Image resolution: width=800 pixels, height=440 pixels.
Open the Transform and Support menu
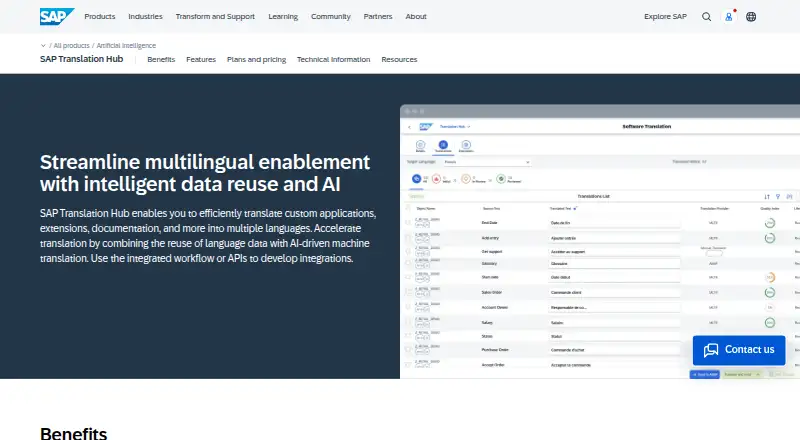coord(215,16)
